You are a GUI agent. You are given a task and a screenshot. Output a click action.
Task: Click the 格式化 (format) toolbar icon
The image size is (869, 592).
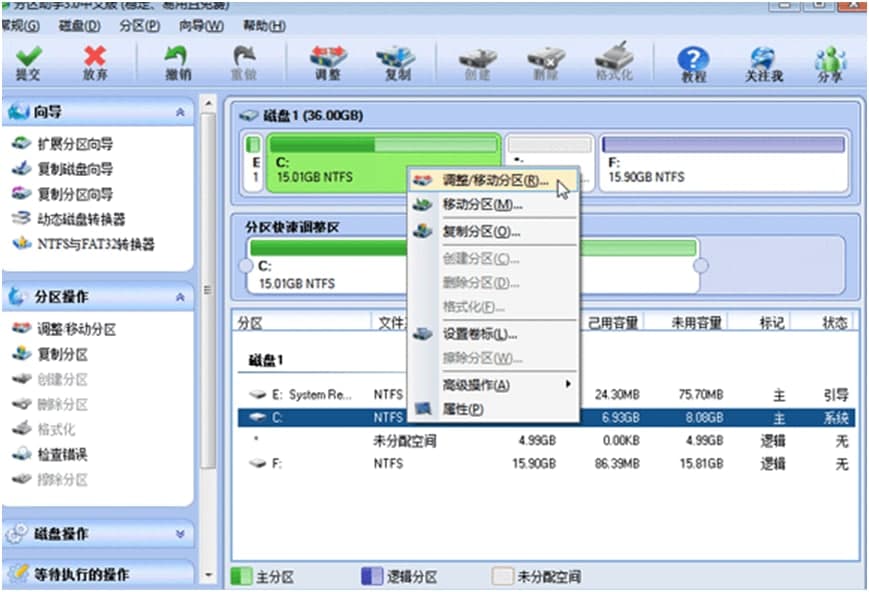tap(614, 62)
